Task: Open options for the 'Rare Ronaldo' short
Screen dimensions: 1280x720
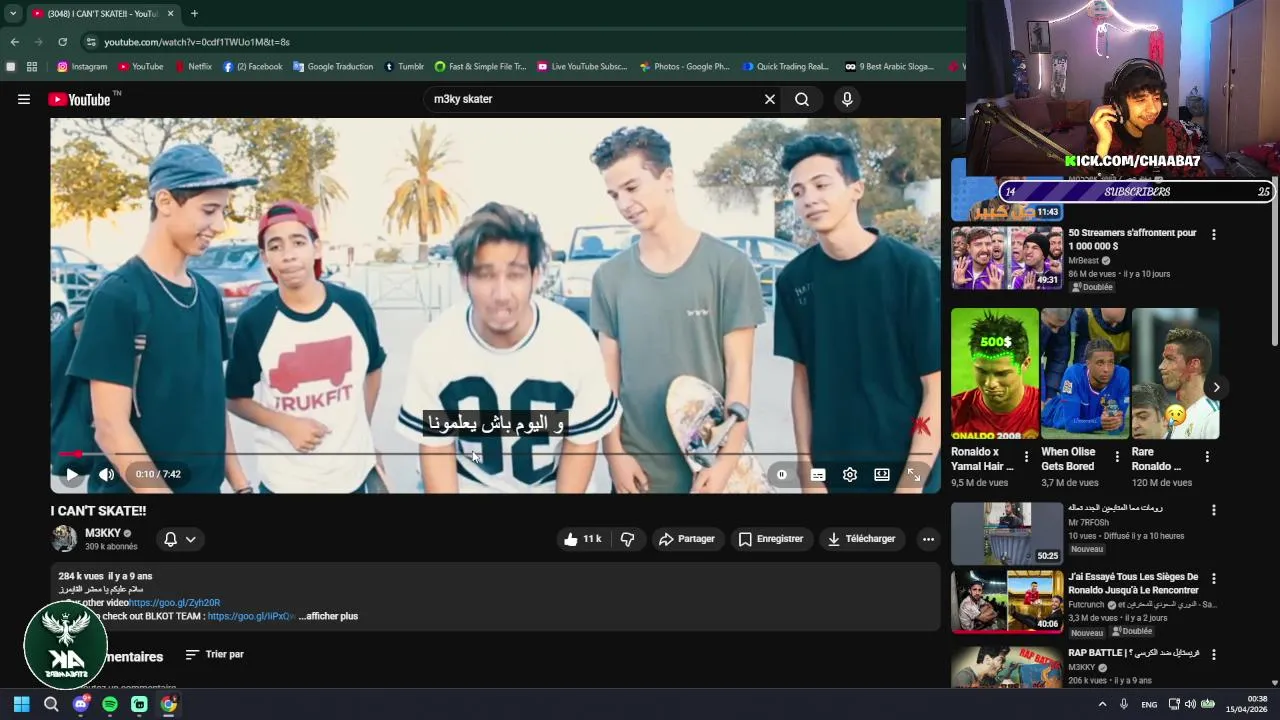Action: point(1207,457)
